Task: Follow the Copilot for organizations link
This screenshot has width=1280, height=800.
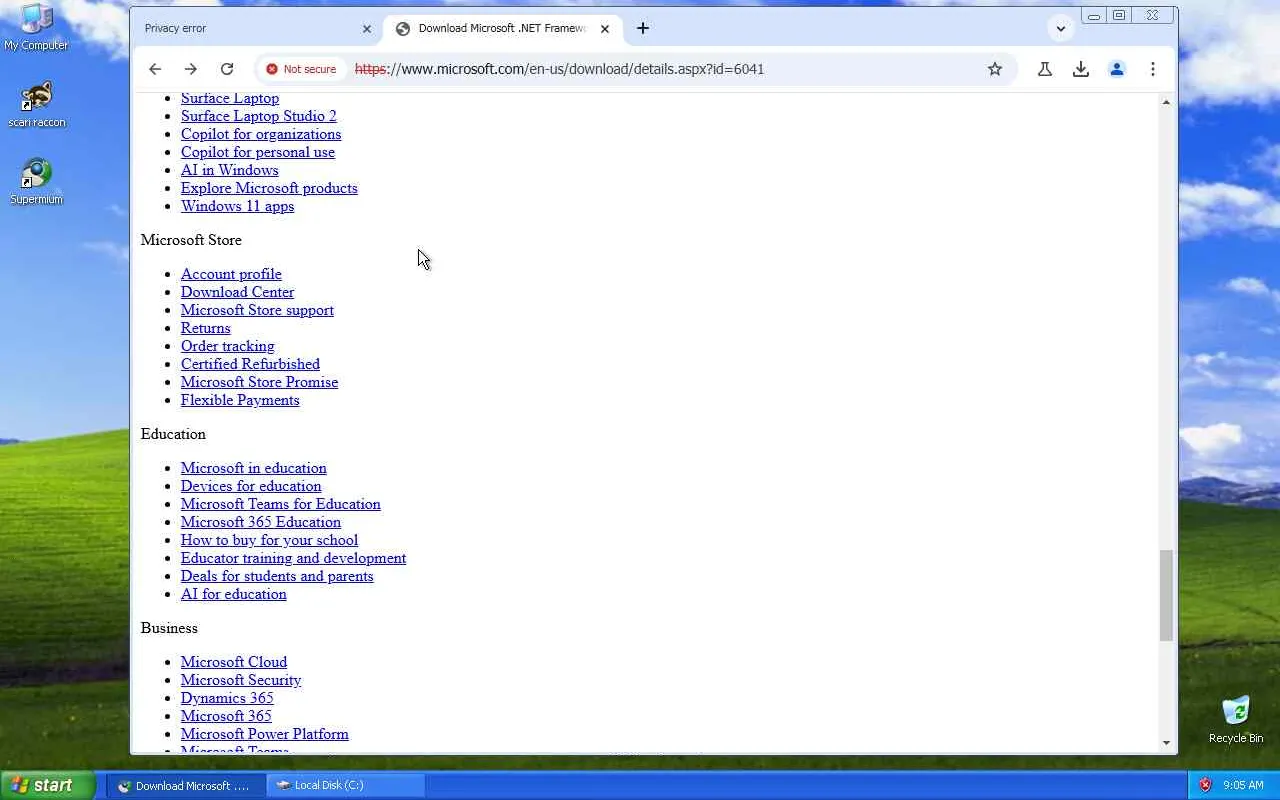Action: pyautogui.click(x=261, y=134)
